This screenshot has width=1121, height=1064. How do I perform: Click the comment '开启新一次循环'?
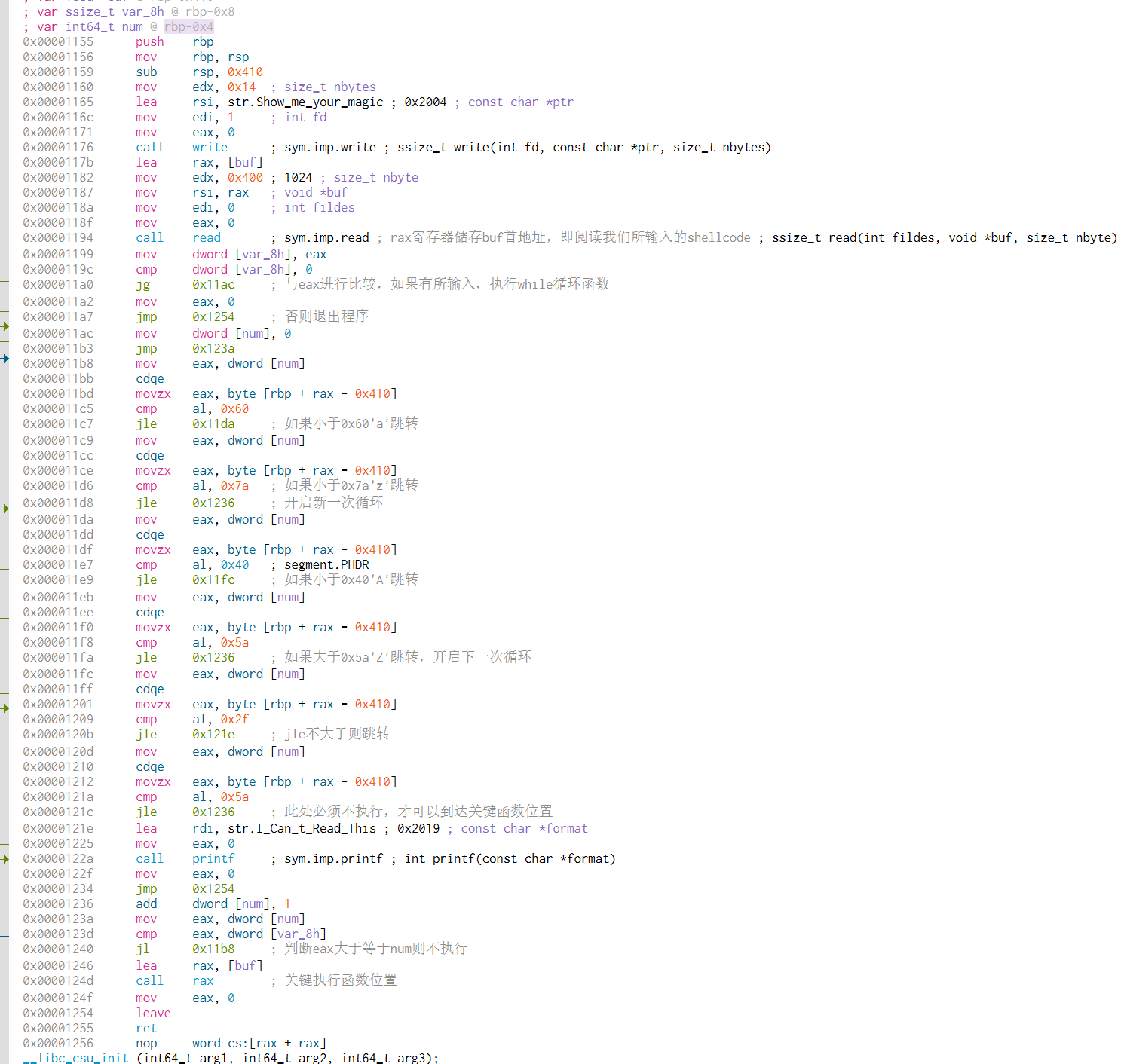pyautogui.click(x=333, y=503)
